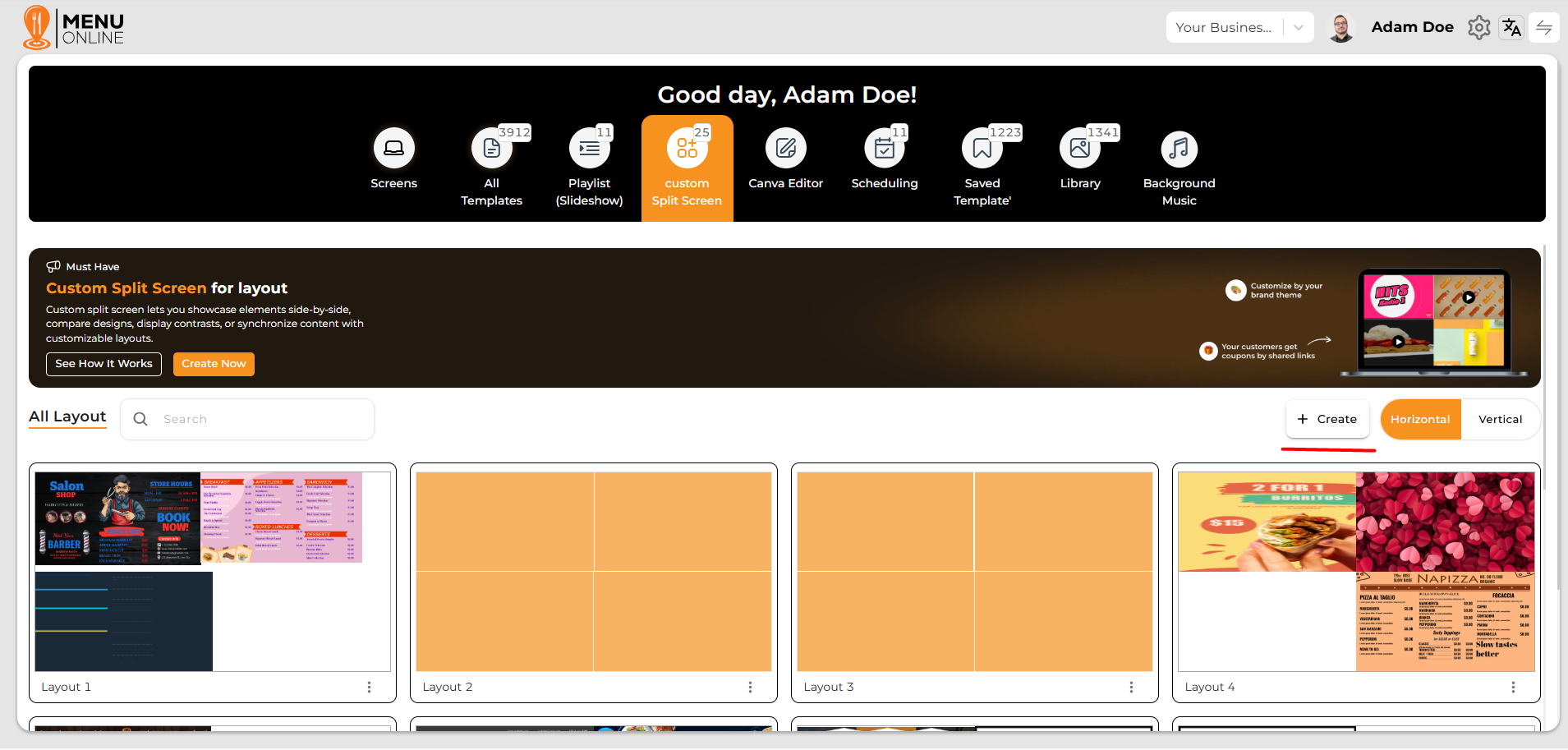Toggle the swap arrows button at top right
1568x750 pixels.
(x=1543, y=27)
